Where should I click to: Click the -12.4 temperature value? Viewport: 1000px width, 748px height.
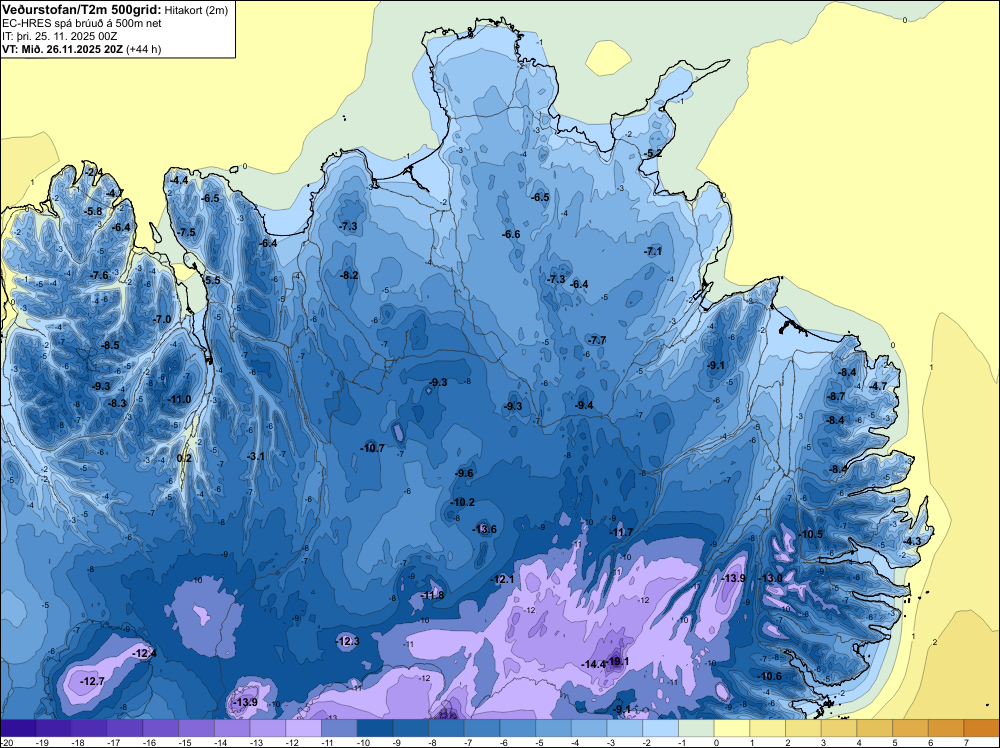click(144, 654)
